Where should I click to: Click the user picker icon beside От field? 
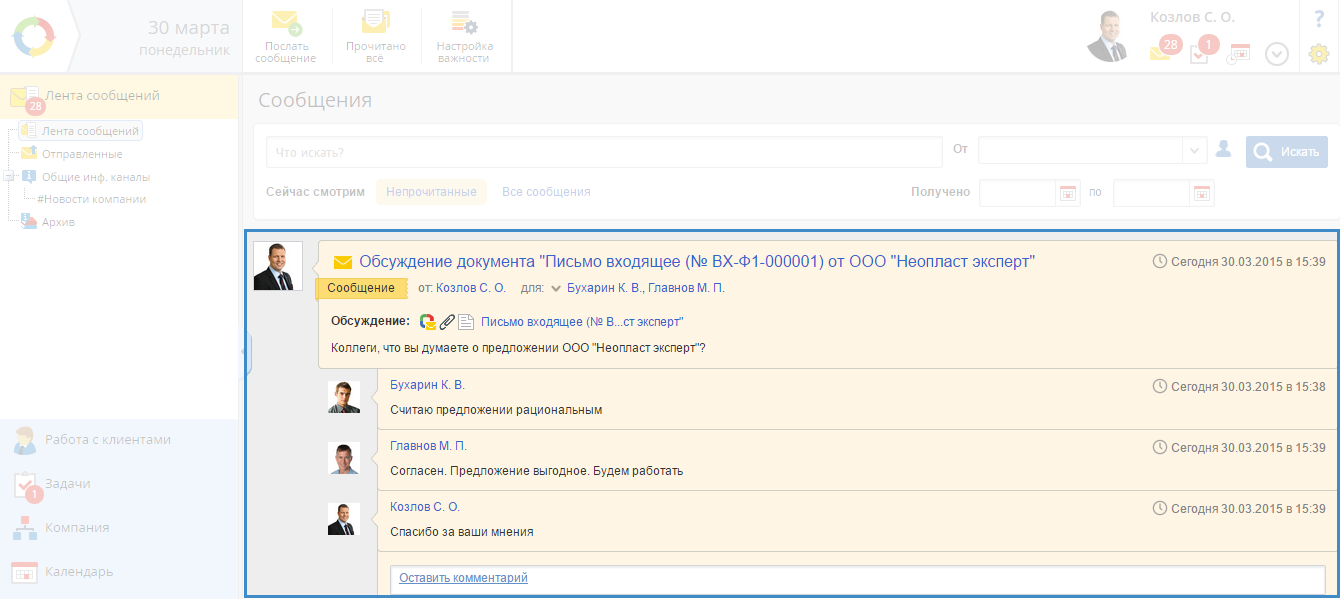[1223, 150]
